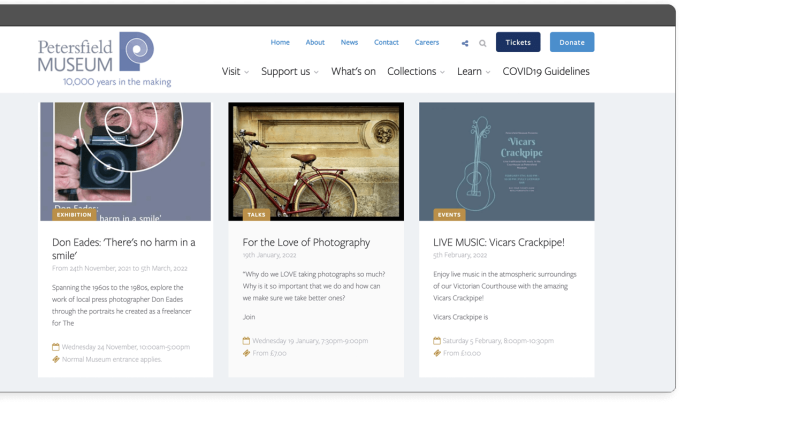800x425 pixels.
Task: Click ticket icon beside From £10.00
Action: (437, 353)
